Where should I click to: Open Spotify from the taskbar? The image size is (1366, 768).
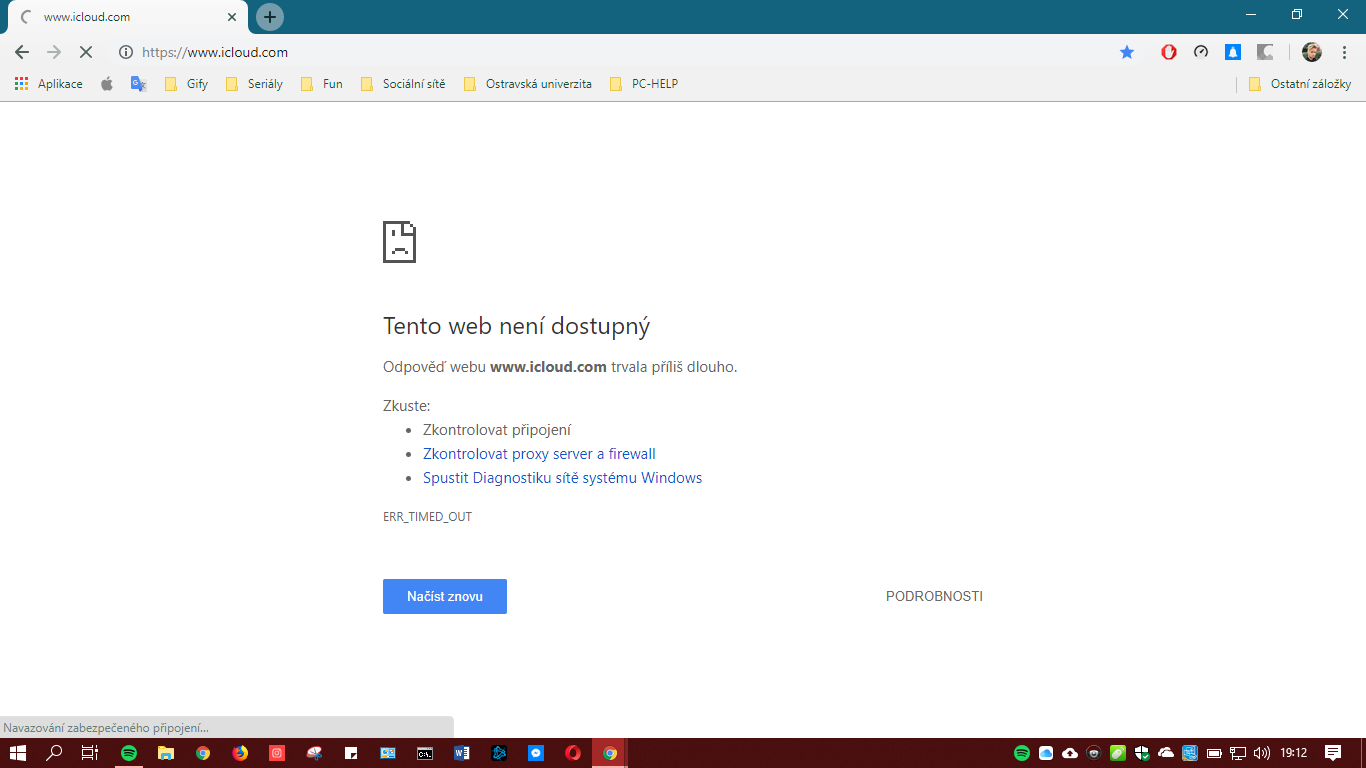(129, 753)
